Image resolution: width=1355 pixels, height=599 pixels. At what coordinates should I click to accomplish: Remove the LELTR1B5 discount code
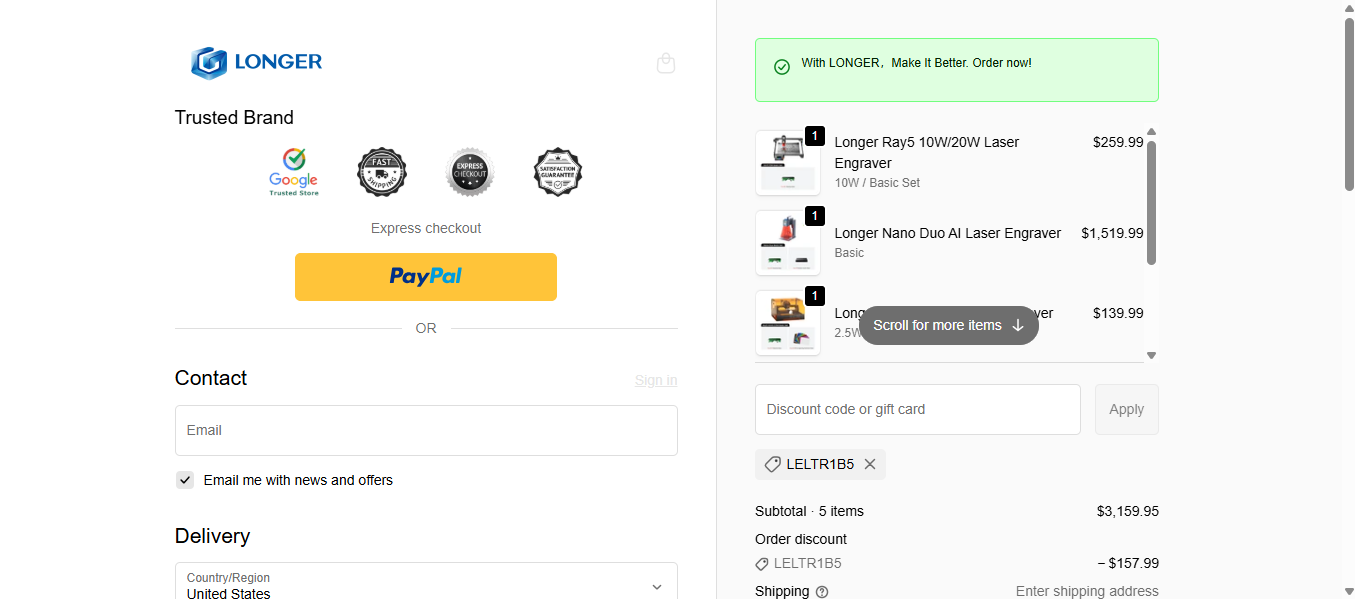[870, 464]
